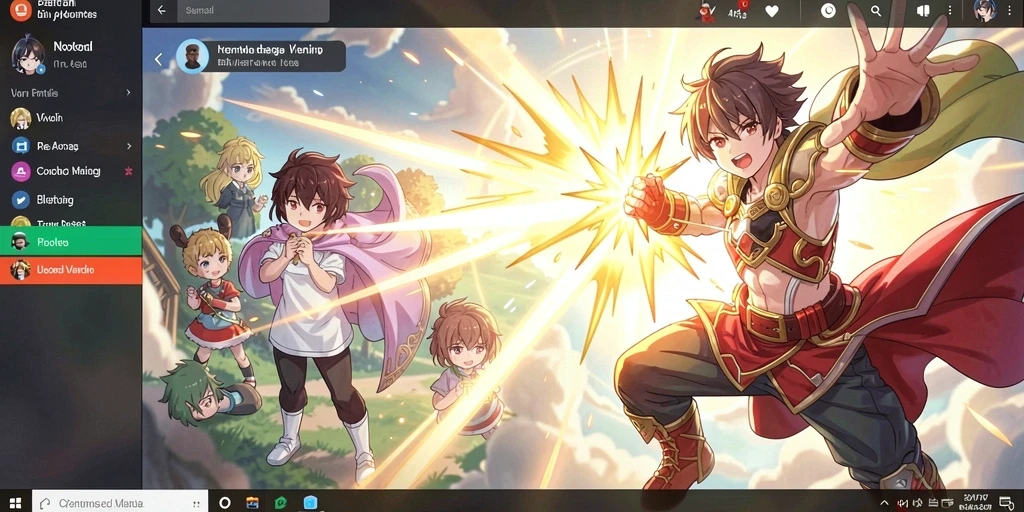Open the Windows Start button

(15, 503)
